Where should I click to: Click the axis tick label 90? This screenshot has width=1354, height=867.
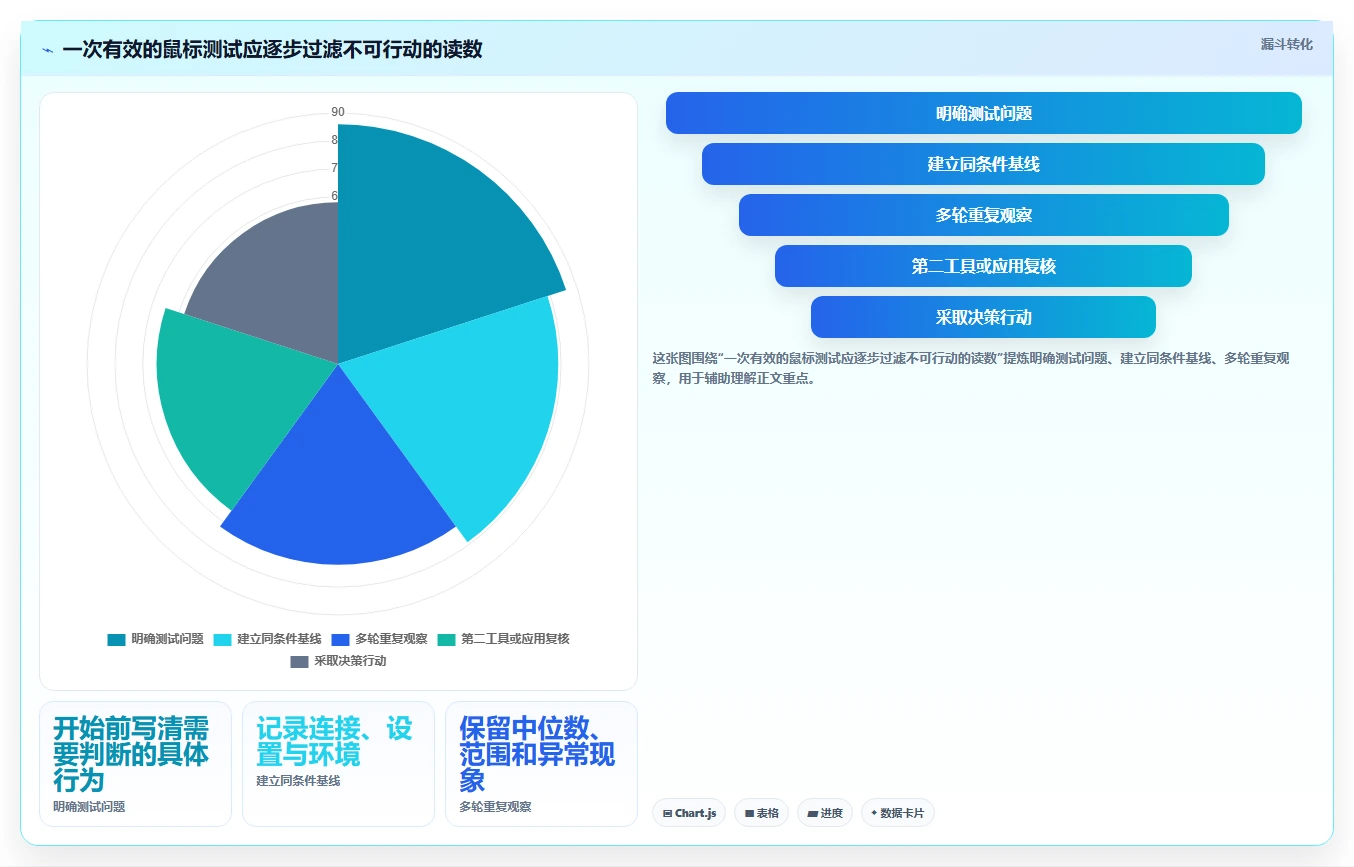[338, 111]
